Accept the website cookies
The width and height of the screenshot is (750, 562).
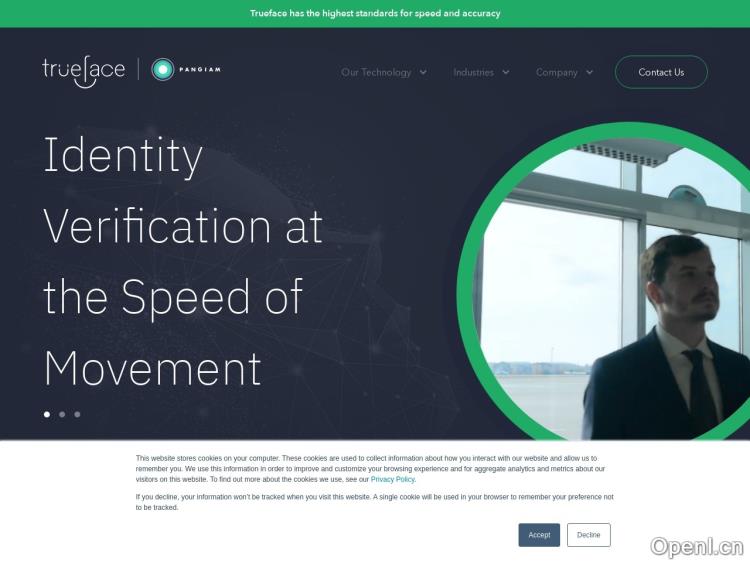pos(539,535)
